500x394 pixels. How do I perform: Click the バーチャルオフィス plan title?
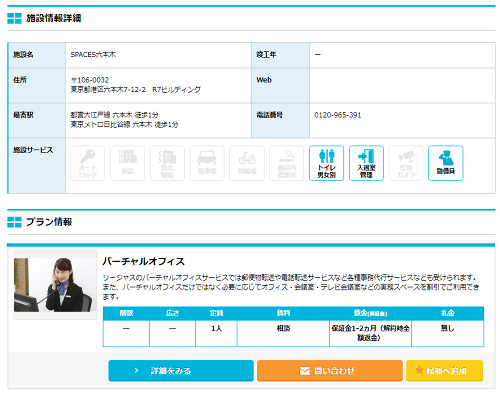click(143, 261)
